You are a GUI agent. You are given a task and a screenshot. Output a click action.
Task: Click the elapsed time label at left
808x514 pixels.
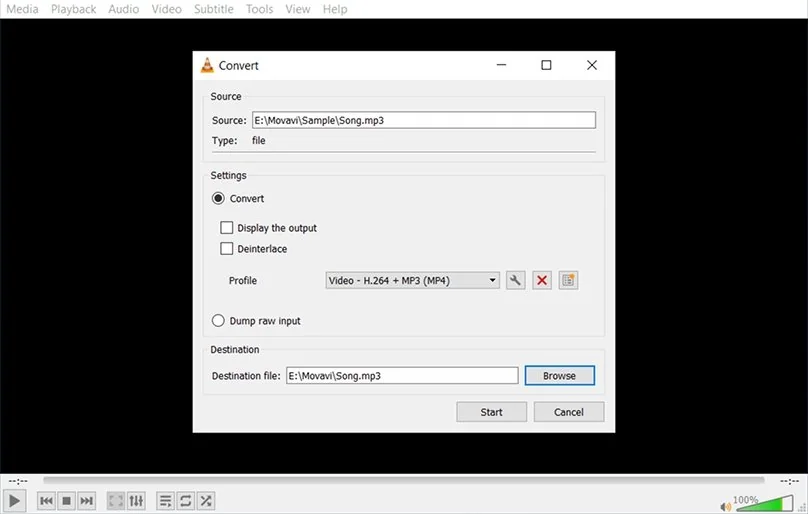pyautogui.click(x=18, y=481)
